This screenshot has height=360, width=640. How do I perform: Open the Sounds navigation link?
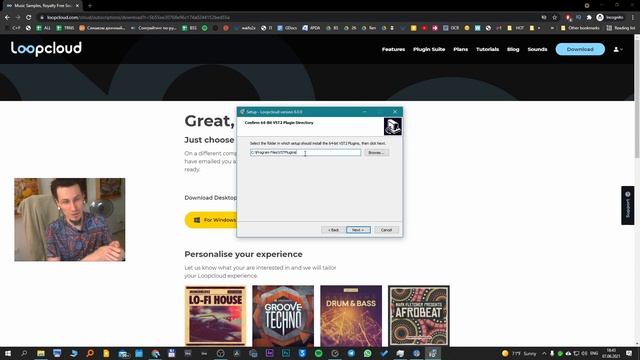537,49
